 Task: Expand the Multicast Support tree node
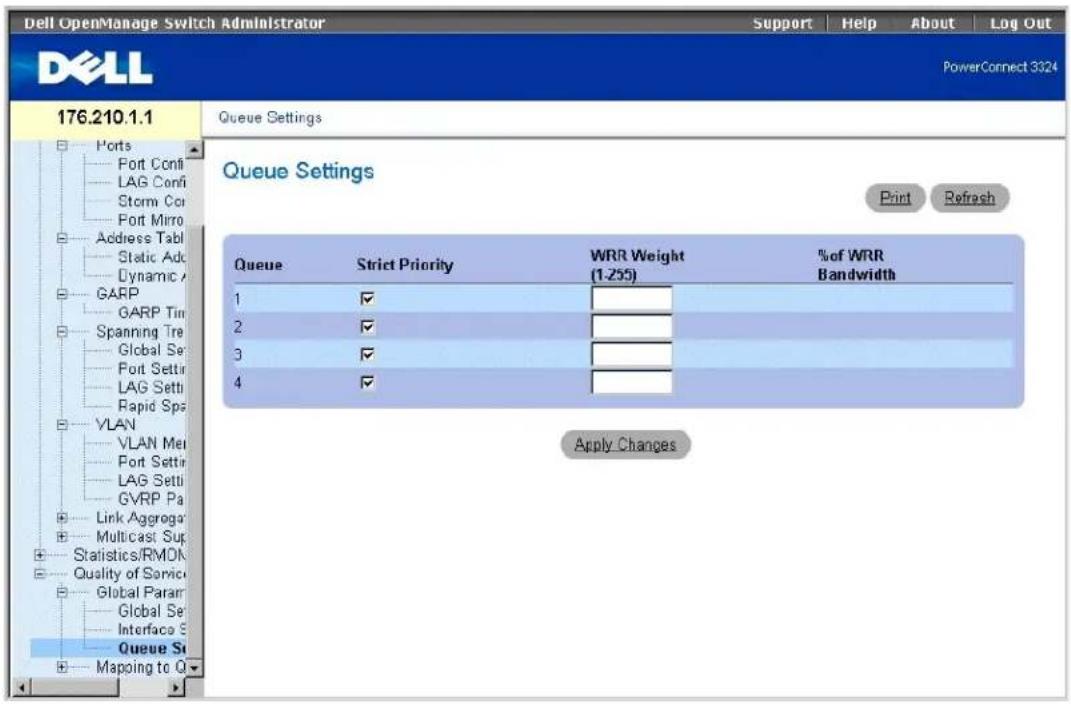click(x=62, y=537)
